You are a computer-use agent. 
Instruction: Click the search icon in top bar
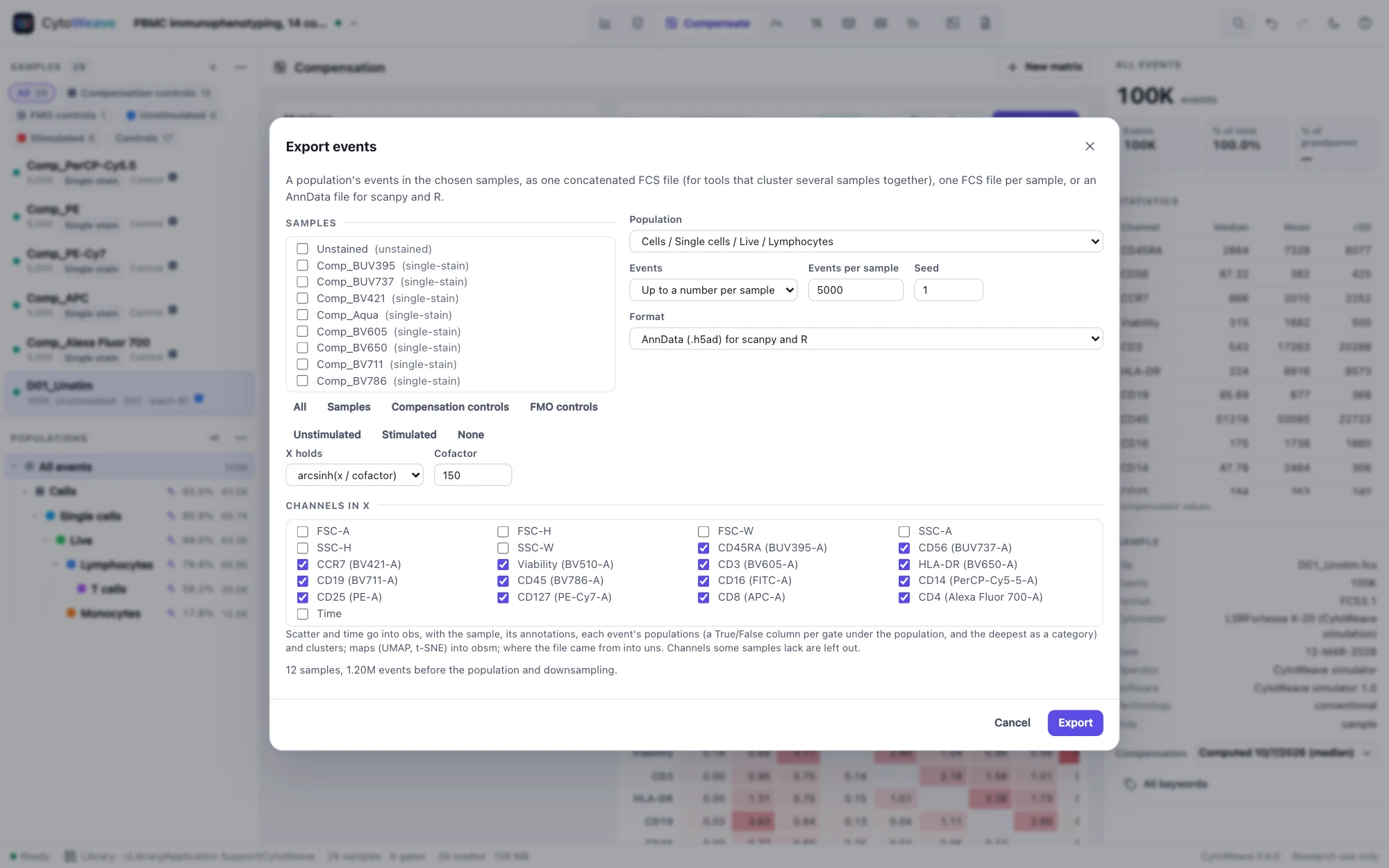pyautogui.click(x=1238, y=23)
